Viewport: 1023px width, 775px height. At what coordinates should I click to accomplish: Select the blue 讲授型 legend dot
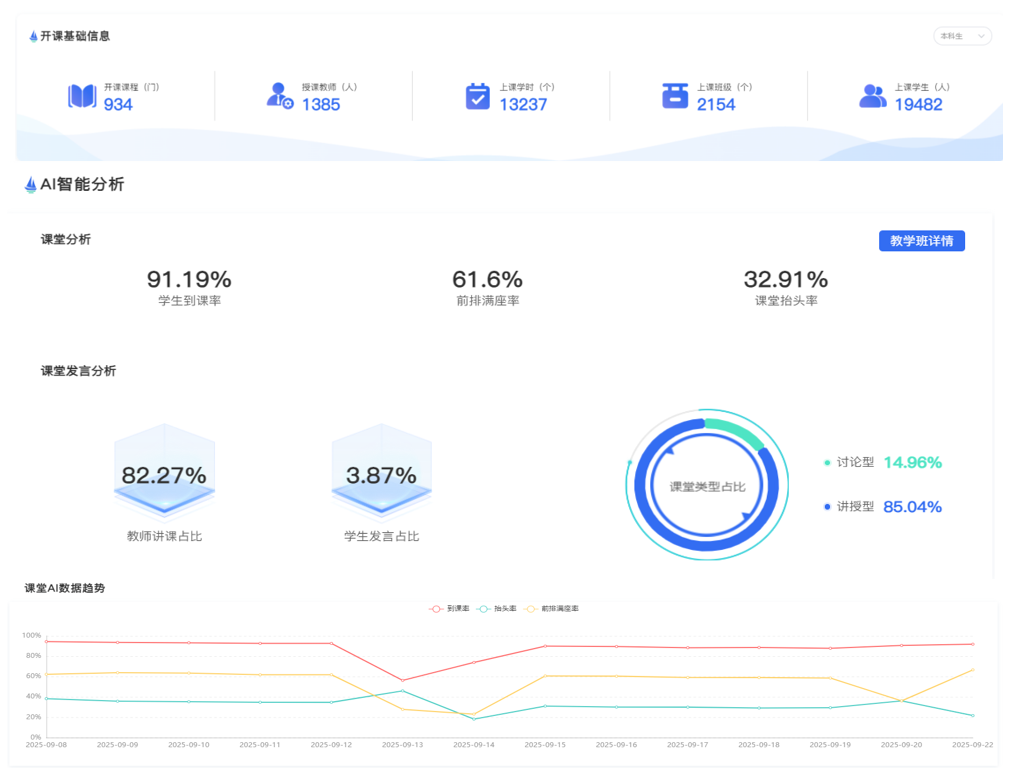(x=827, y=507)
